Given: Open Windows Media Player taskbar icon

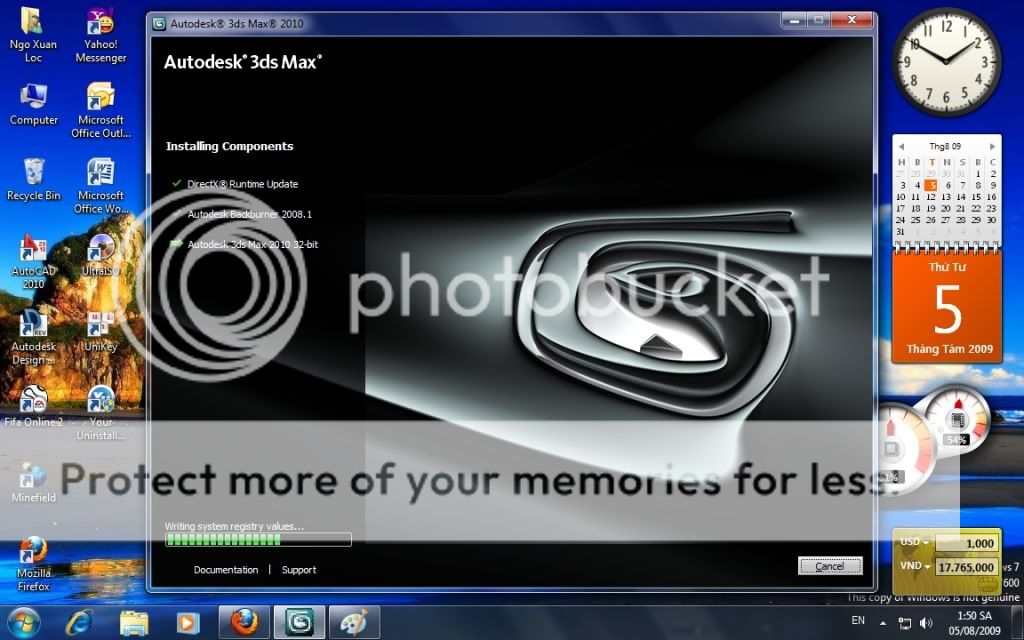Looking at the screenshot, I should point(188,623).
